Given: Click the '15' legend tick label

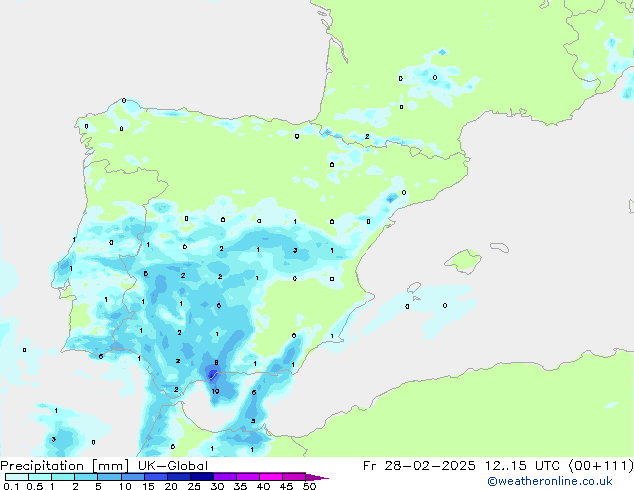Looking at the screenshot, I should (x=148, y=486).
